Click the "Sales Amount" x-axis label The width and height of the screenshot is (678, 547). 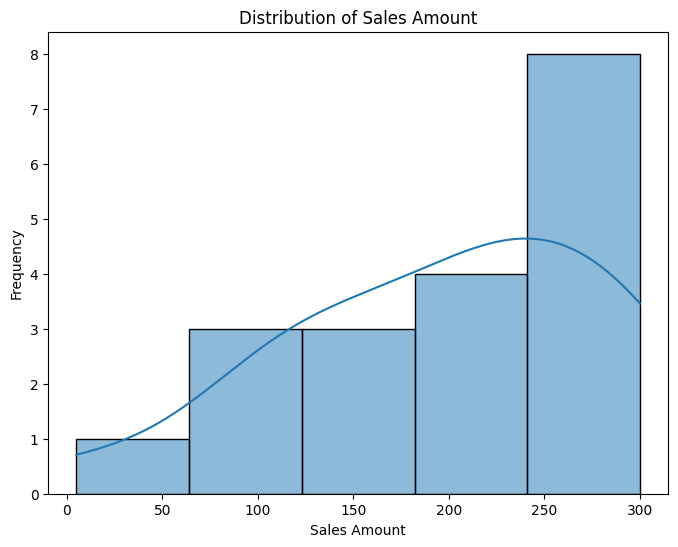[x=357, y=530]
